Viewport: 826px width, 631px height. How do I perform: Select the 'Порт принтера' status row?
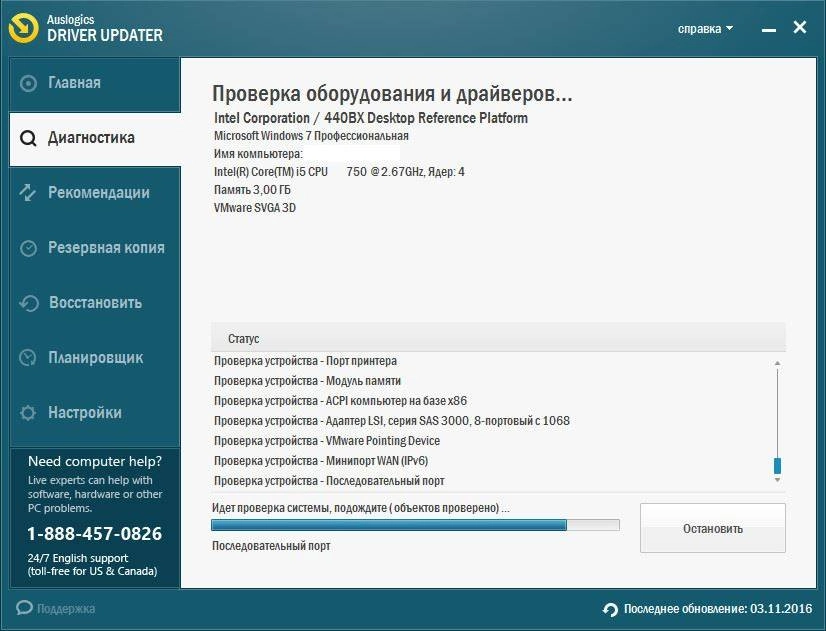tap(306, 361)
